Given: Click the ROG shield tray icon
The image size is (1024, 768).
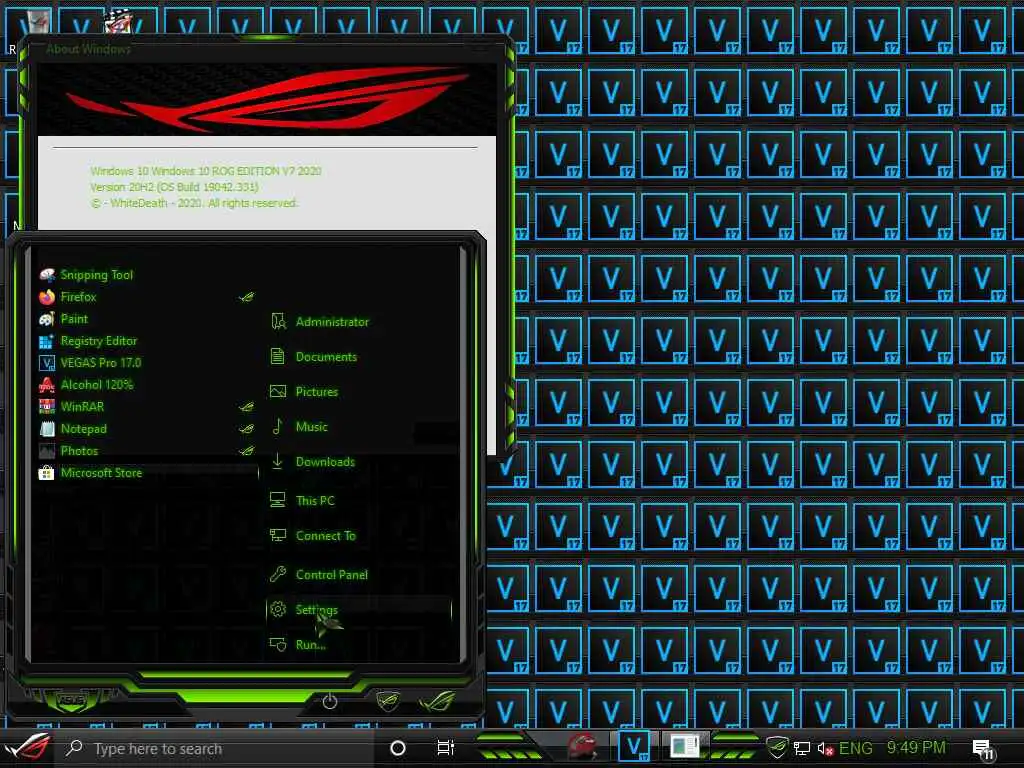Looking at the screenshot, I should coord(777,748).
